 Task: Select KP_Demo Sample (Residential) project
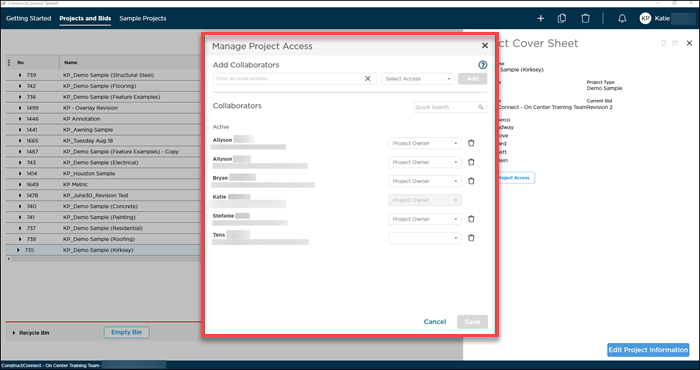(103, 228)
